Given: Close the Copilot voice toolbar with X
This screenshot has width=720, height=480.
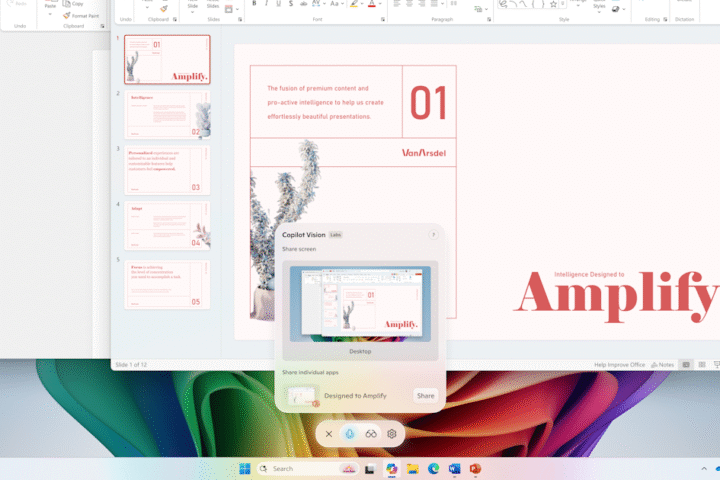Looking at the screenshot, I should point(329,434).
